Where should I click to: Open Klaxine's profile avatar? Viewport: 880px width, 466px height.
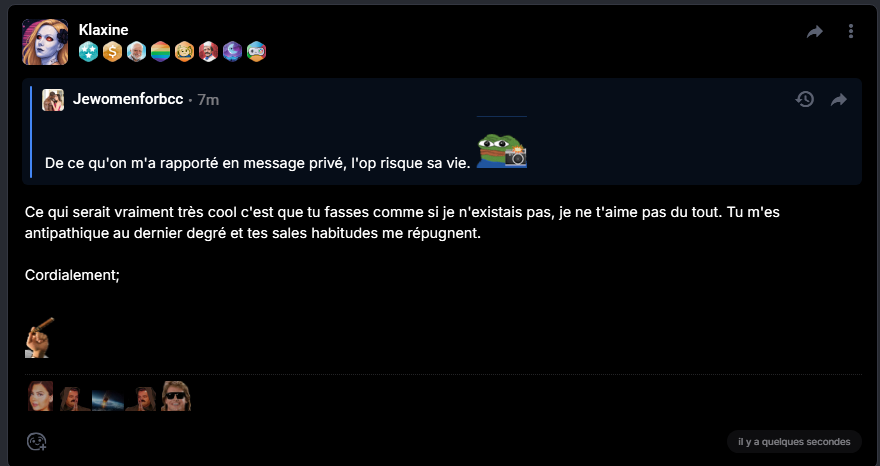point(45,42)
